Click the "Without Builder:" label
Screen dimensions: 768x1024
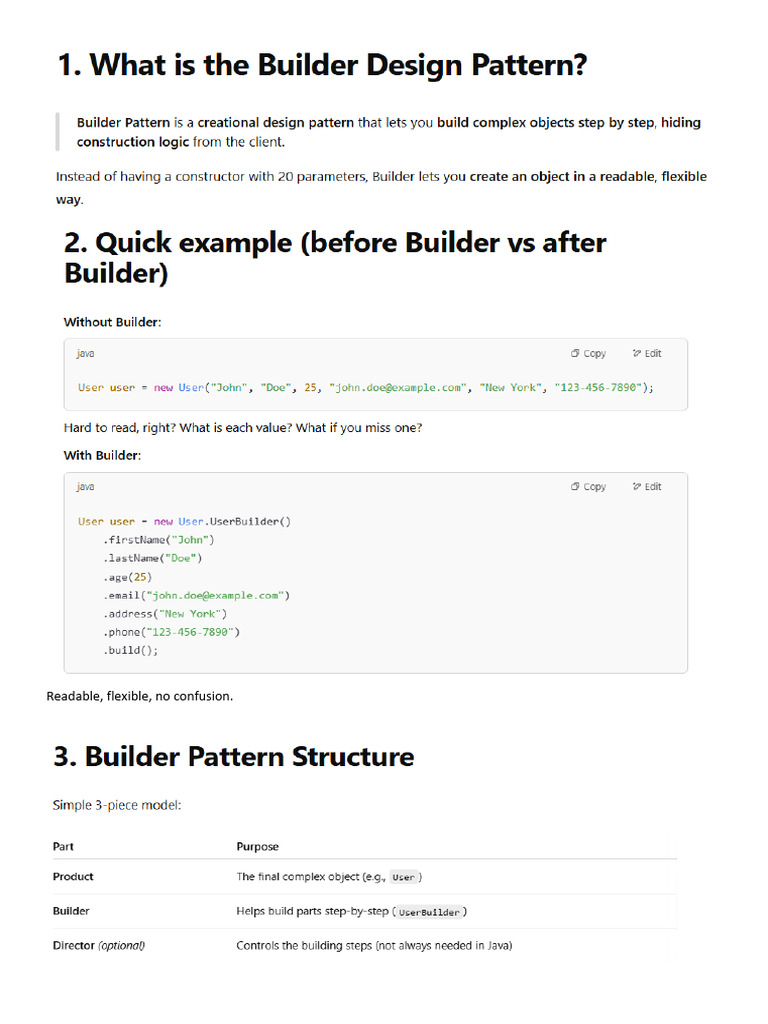pos(112,322)
